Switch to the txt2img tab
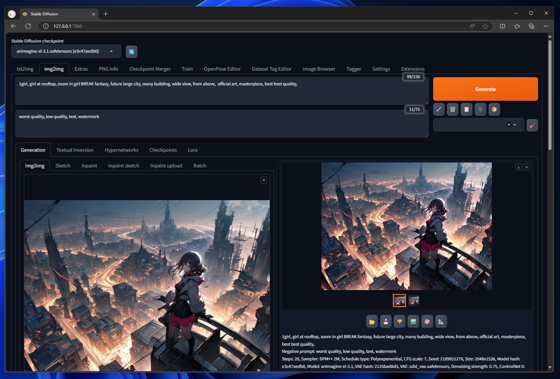The height and width of the screenshot is (379, 560). coord(25,69)
